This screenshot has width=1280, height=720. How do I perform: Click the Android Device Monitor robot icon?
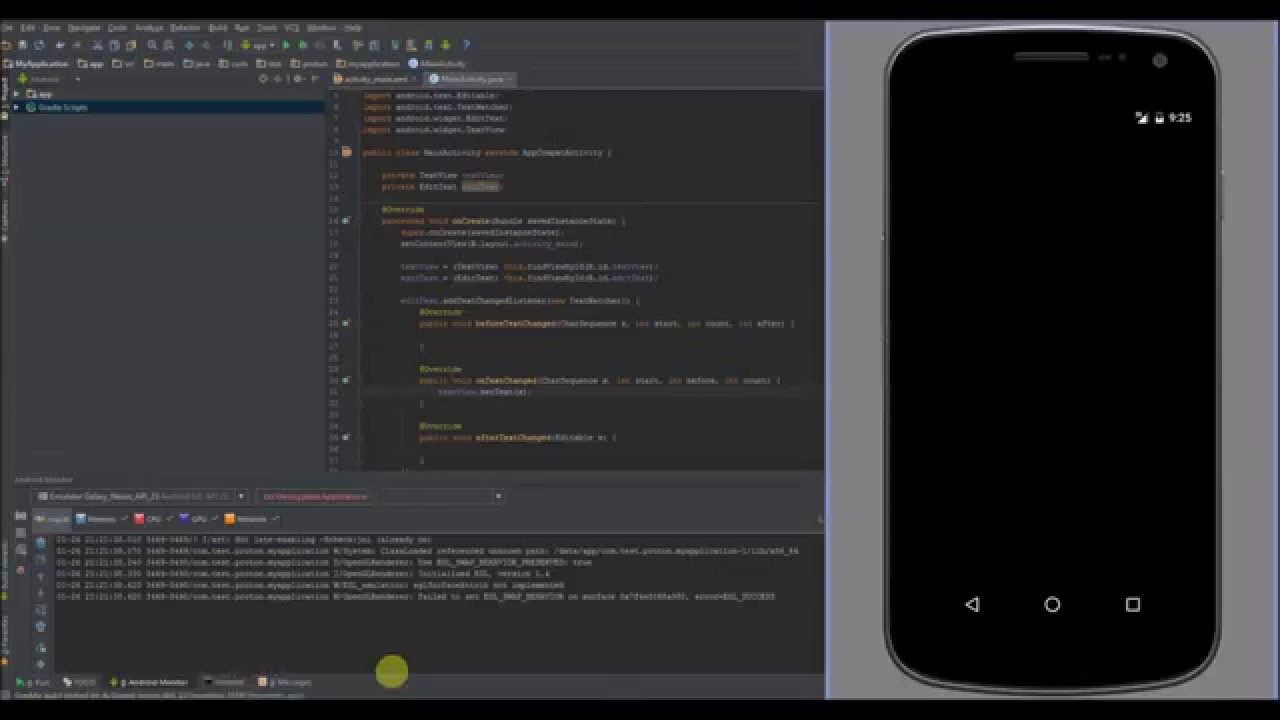point(445,45)
